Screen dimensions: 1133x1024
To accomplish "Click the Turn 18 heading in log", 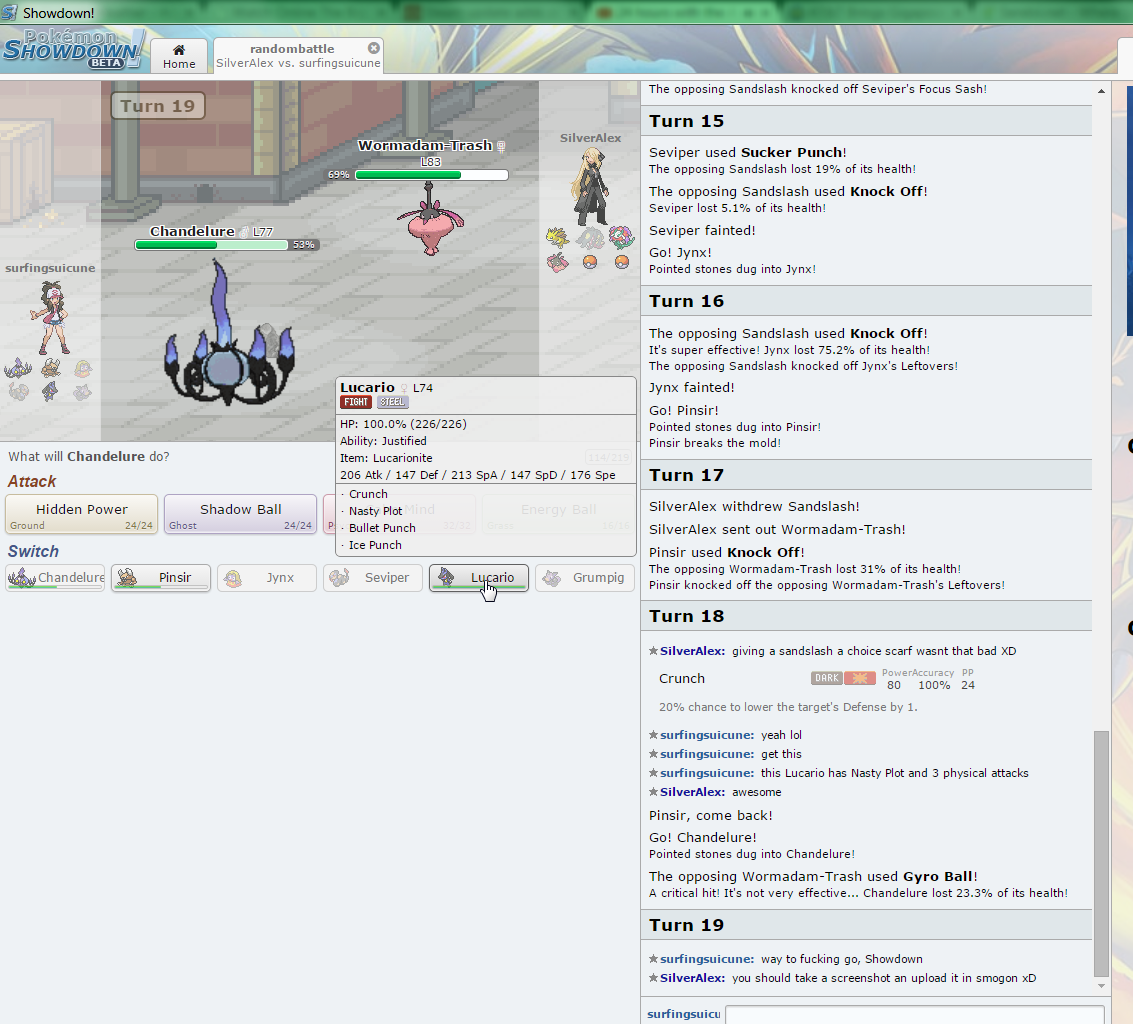I will [686, 616].
